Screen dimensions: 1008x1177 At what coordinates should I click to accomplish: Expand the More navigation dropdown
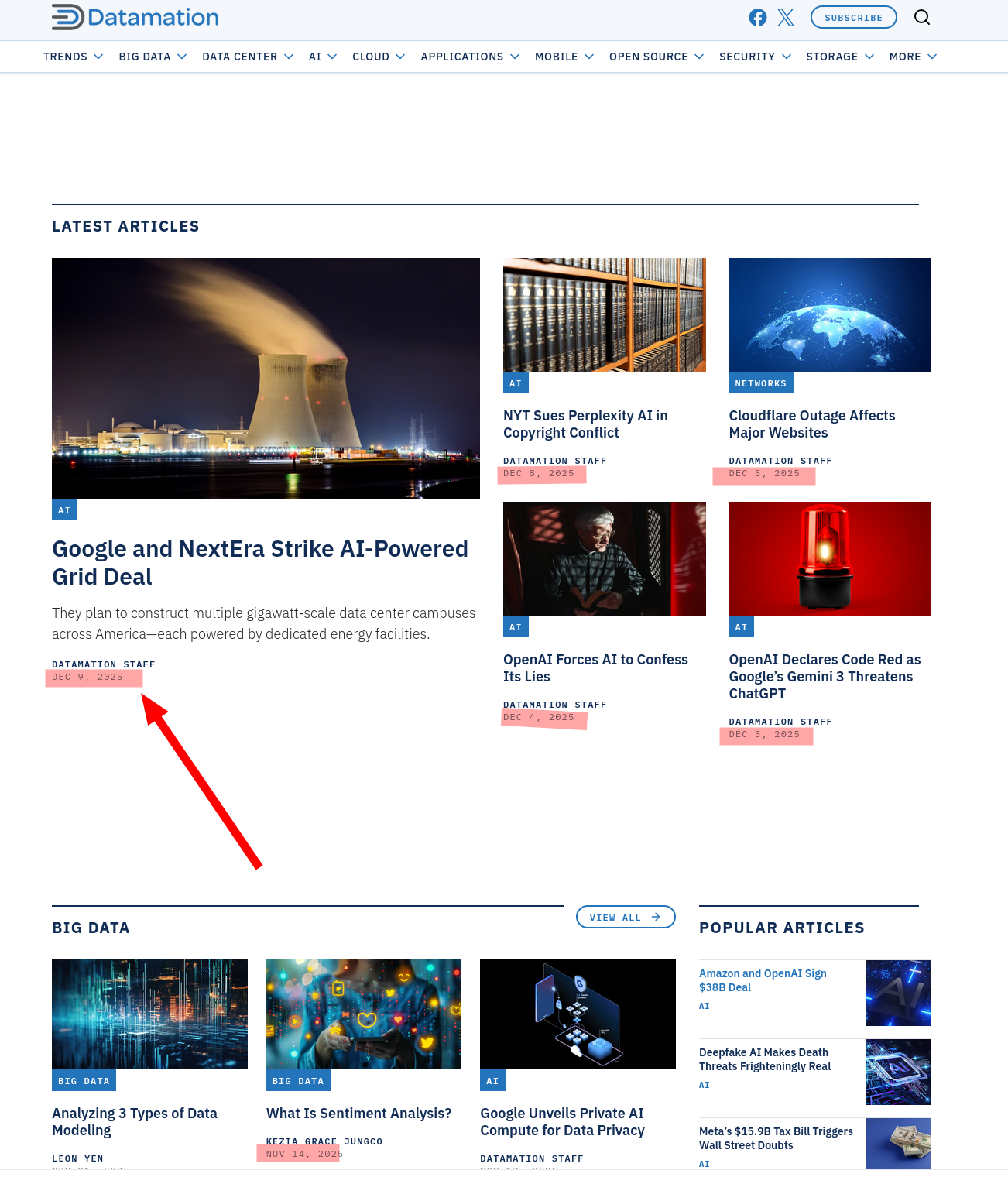pyautogui.click(x=913, y=57)
